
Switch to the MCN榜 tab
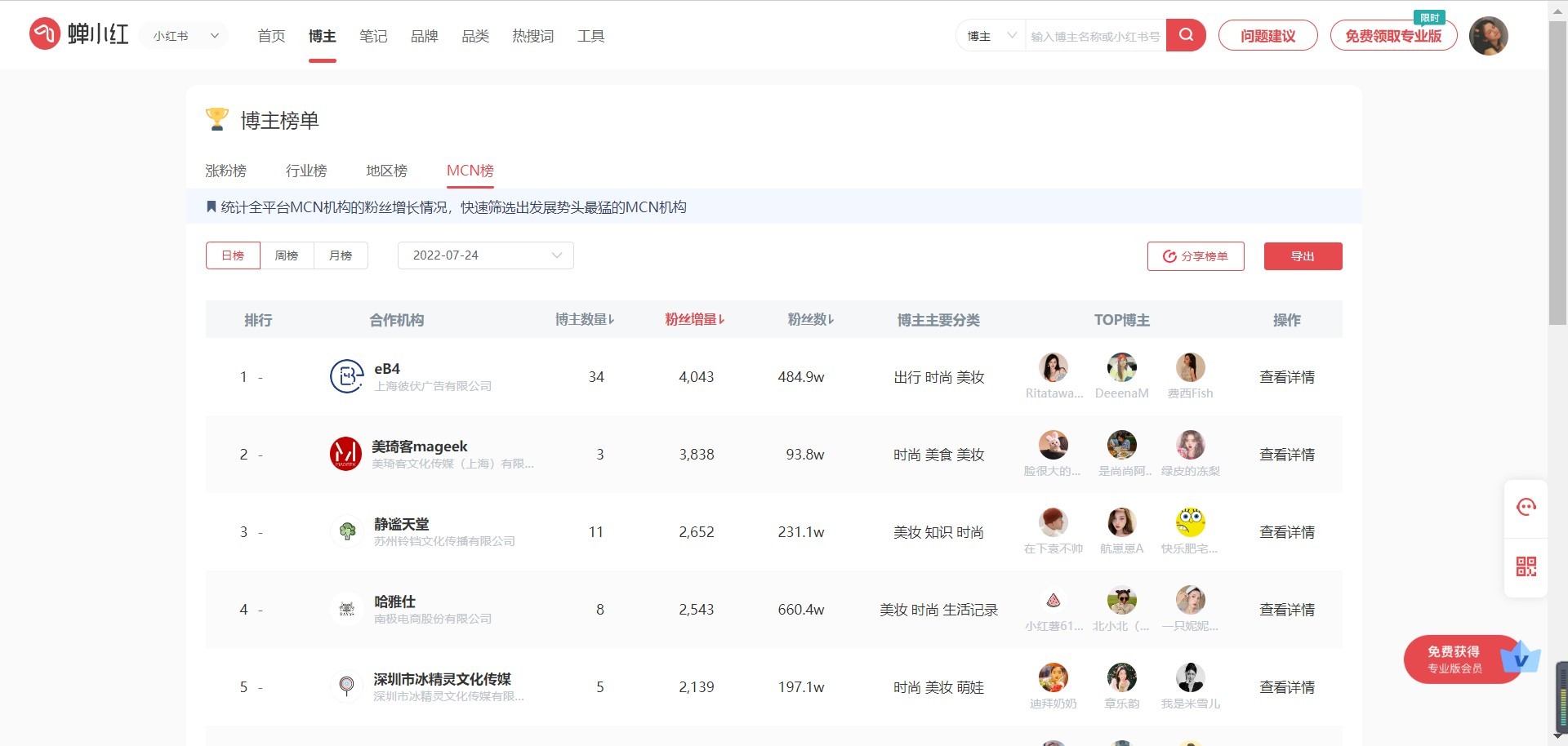pyautogui.click(x=470, y=171)
